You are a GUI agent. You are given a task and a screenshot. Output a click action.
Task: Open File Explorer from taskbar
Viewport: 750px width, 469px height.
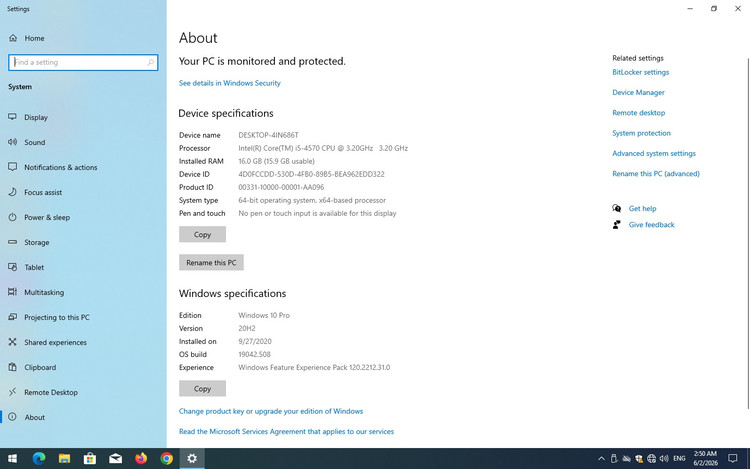pyautogui.click(x=64, y=458)
